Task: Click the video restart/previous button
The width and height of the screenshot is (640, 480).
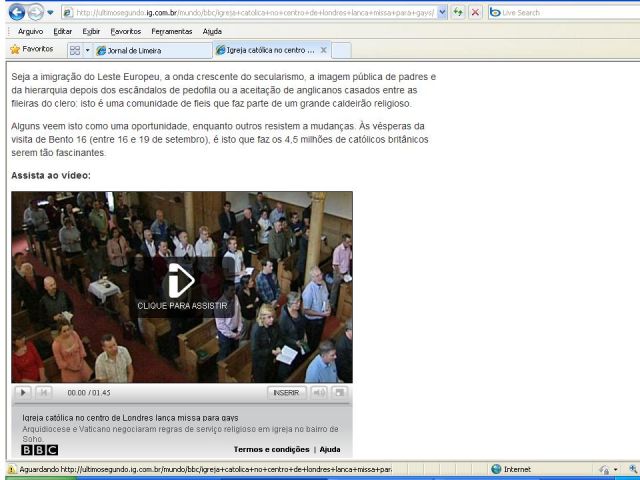Action: [x=43, y=393]
